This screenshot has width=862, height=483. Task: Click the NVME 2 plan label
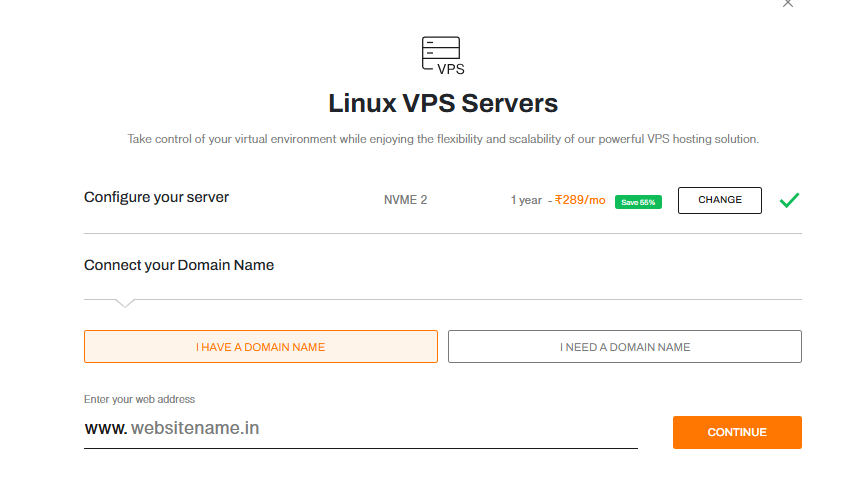pyautogui.click(x=405, y=200)
